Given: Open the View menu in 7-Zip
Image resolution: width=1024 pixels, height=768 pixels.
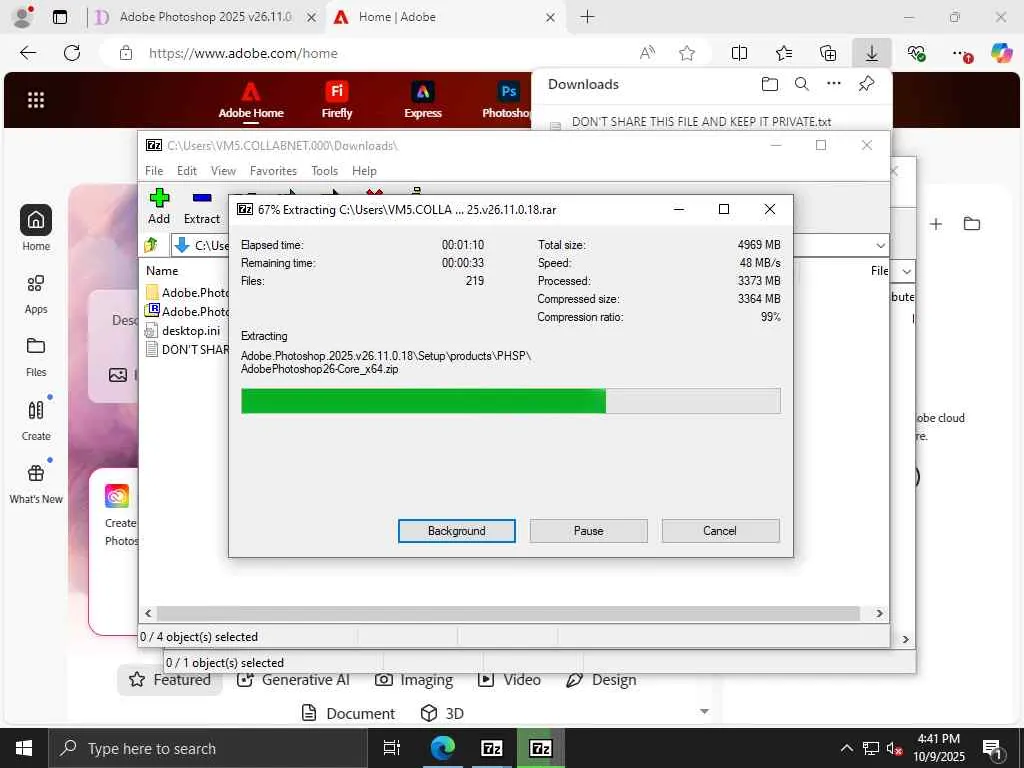Looking at the screenshot, I should 223,170.
